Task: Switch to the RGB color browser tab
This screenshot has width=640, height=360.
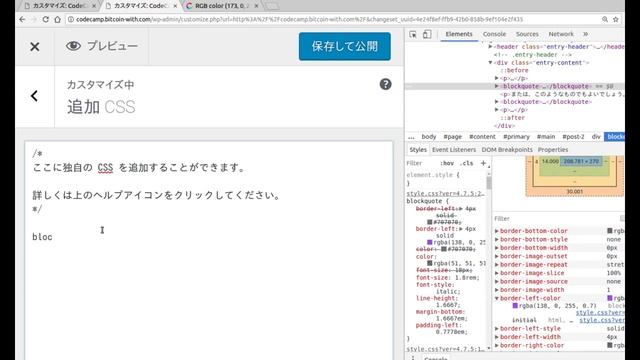Action: 221,6
